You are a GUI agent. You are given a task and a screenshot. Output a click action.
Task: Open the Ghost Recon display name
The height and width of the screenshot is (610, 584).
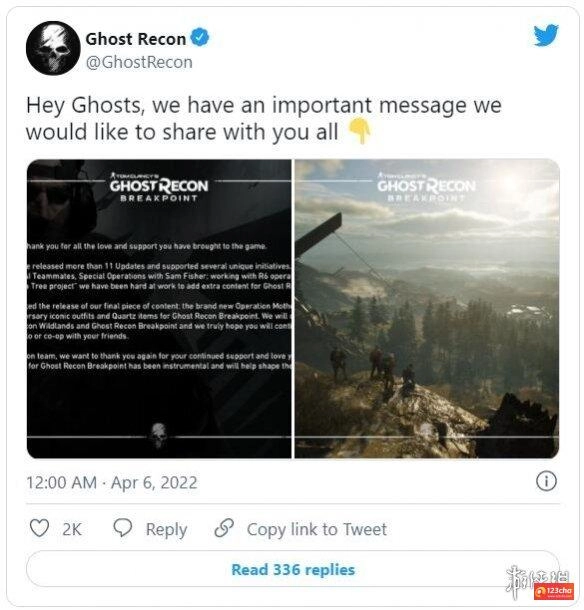coord(135,39)
